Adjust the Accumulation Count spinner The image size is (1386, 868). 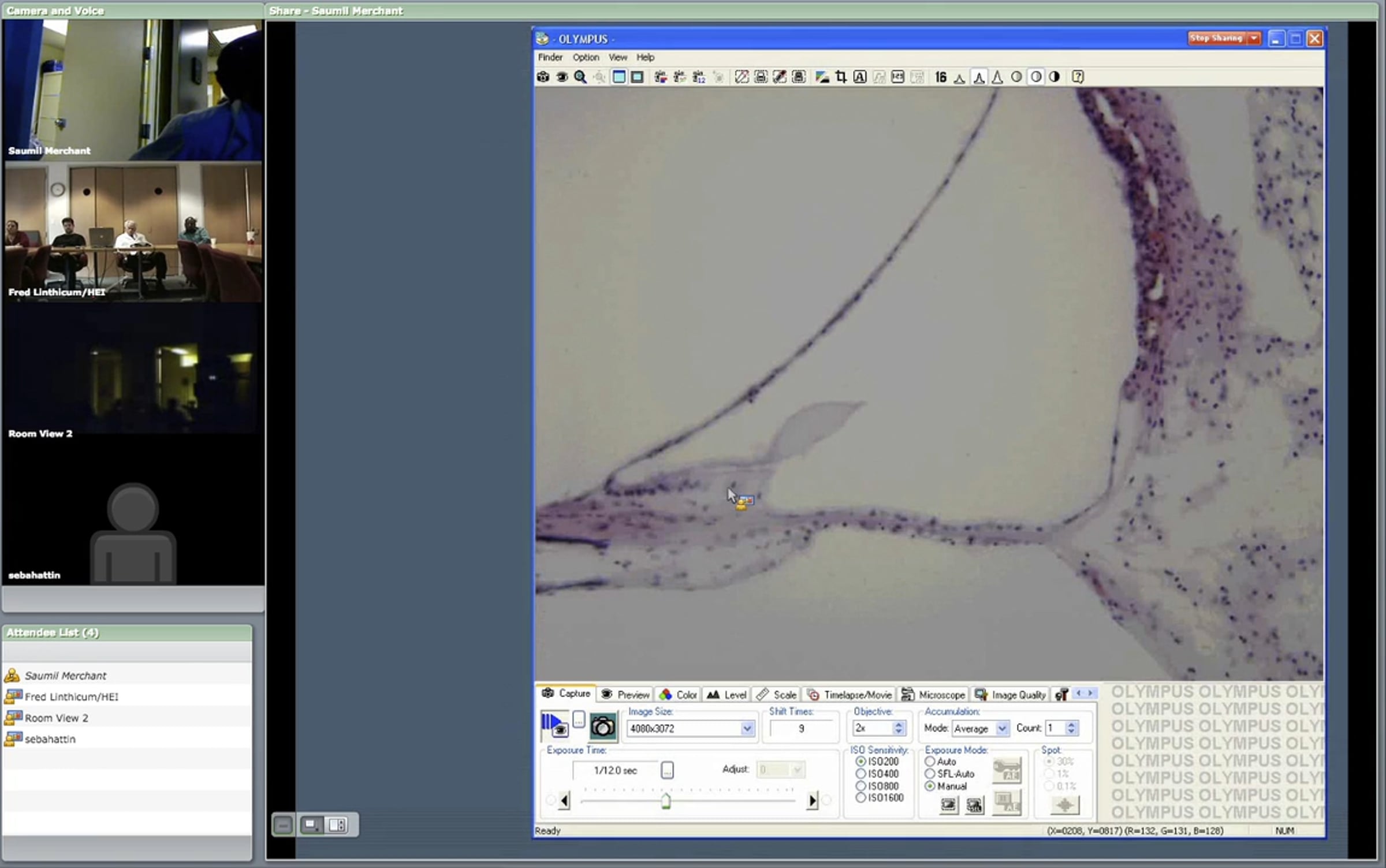coord(1071,728)
